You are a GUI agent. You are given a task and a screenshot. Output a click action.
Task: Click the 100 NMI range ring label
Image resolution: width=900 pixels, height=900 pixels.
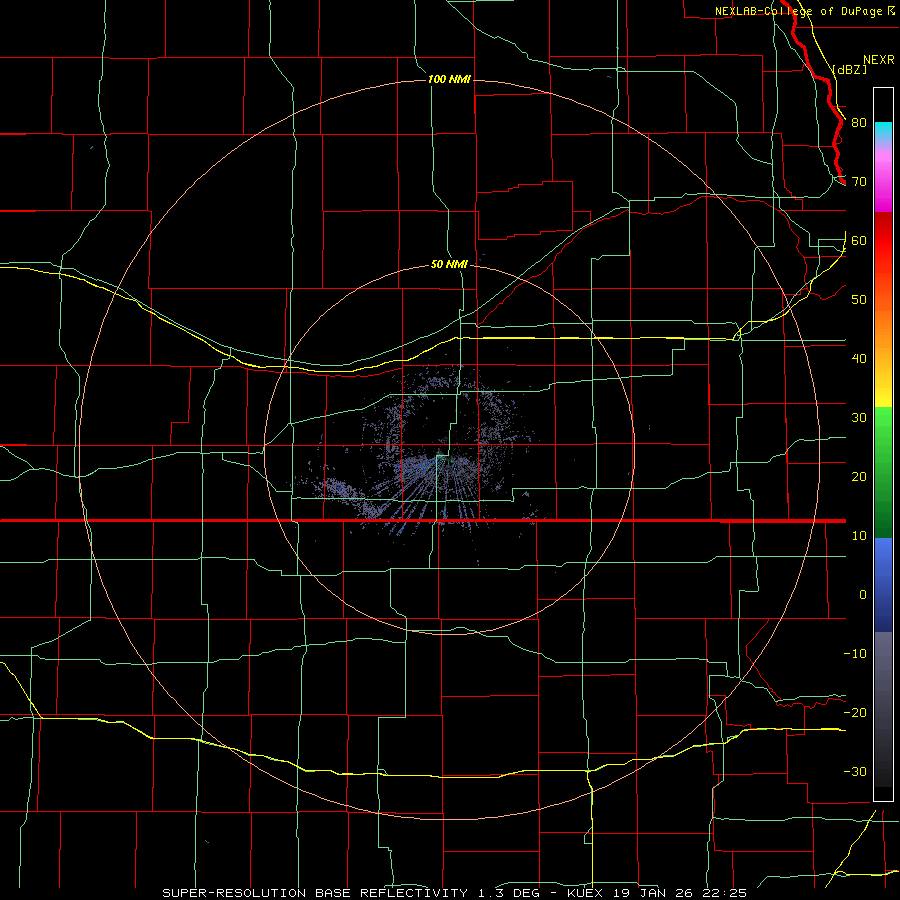(x=449, y=79)
